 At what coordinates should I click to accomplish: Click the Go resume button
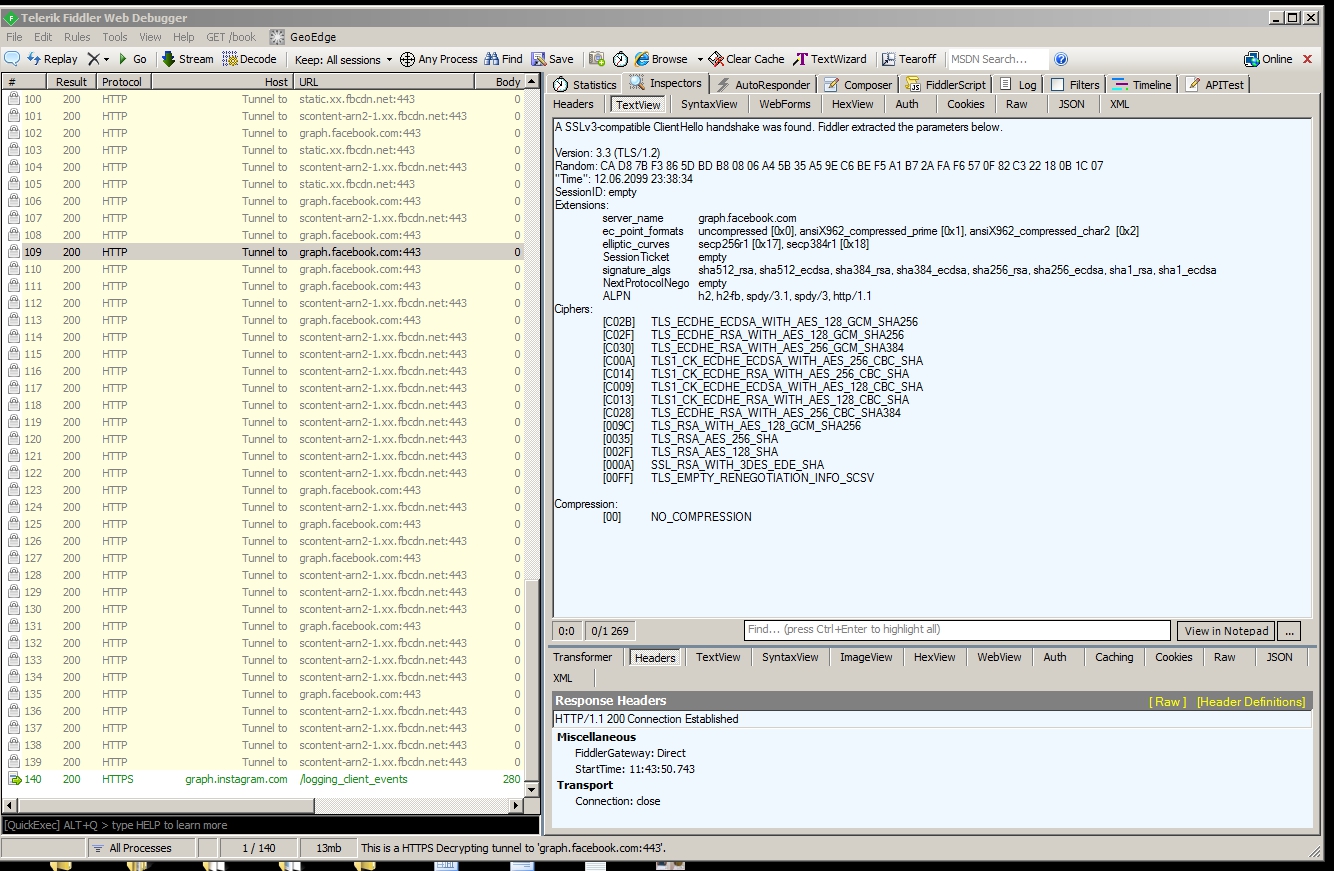coord(133,59)
